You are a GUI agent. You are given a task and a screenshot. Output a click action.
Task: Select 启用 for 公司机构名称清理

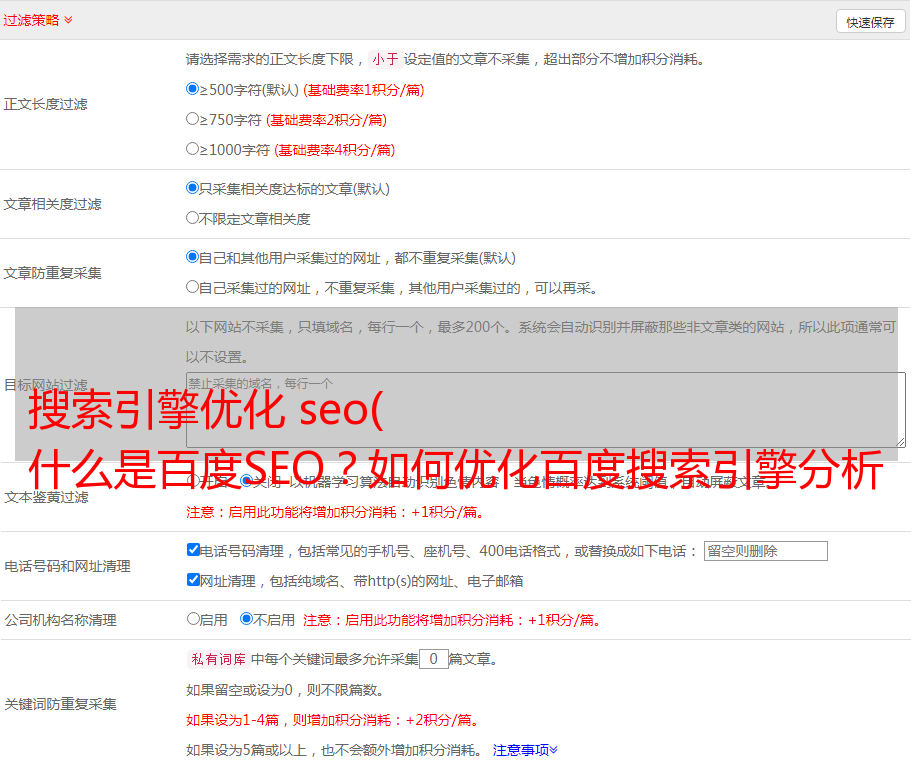(x=193, y=619)
